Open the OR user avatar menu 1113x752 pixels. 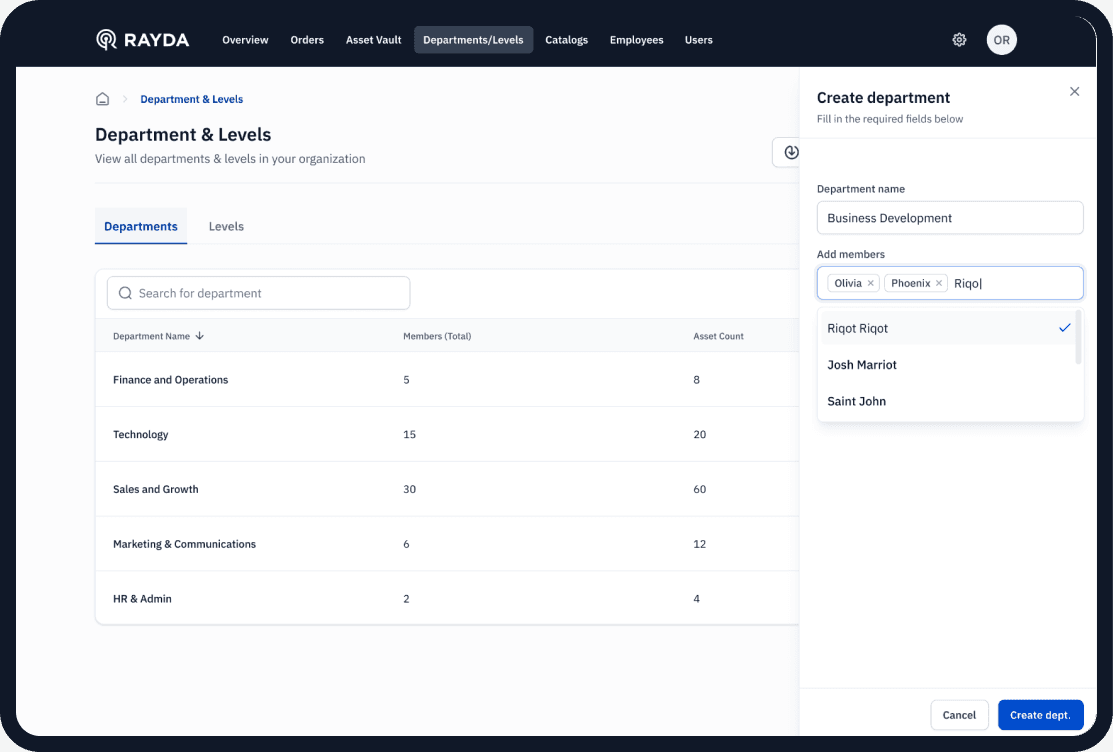1002,40
